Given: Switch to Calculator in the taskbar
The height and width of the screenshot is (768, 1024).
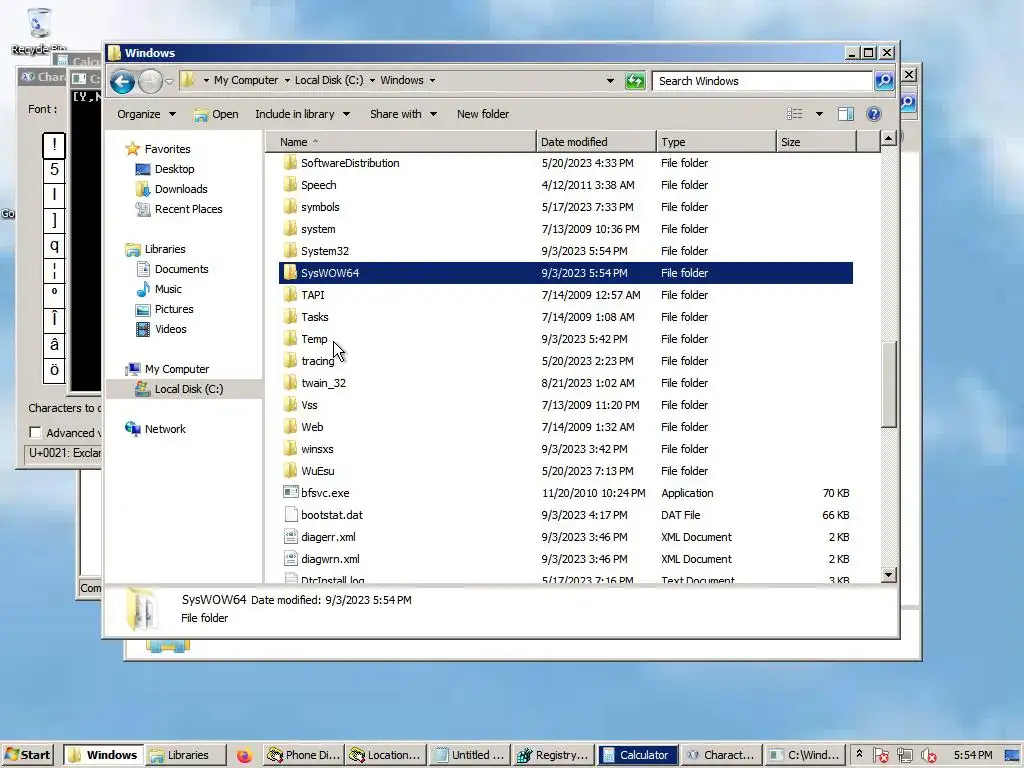Looking at the screenshot, I should [x=637, y=755].
